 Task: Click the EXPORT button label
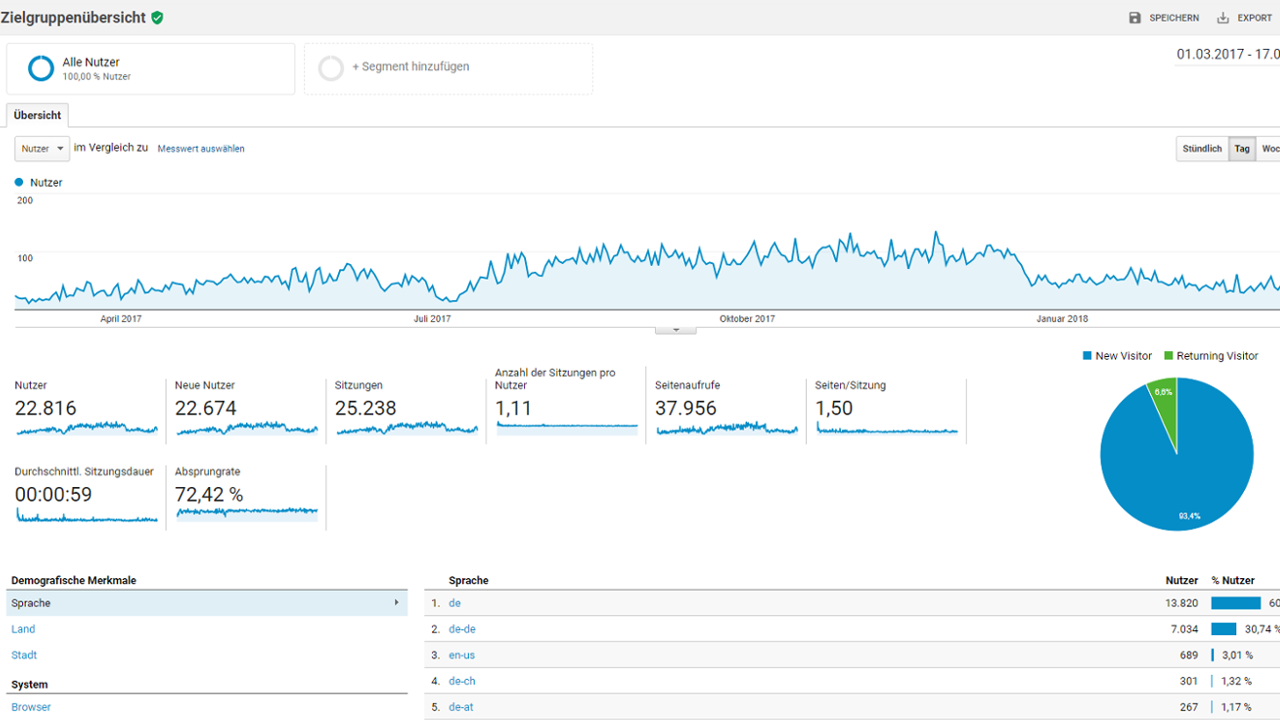pyautogui.click(x=1255, y=18)
